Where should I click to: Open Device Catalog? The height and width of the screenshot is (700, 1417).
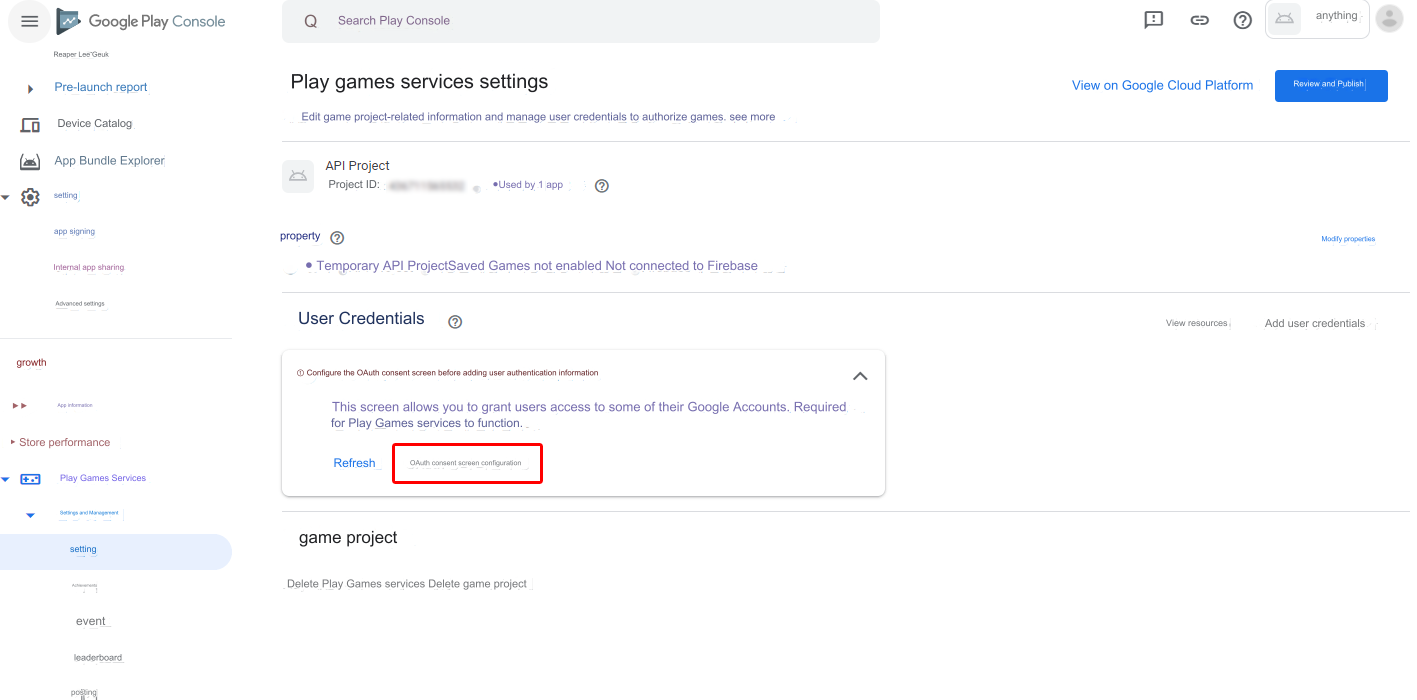pos(95,124)
